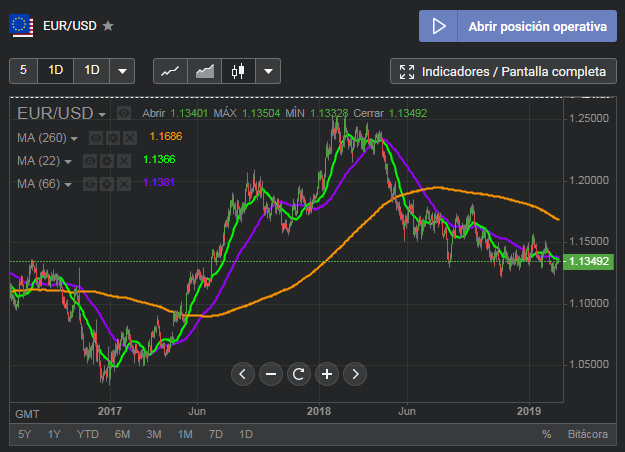Viewport: 625px width, 452px height.
Task: Remove the MA (260) indicator
Action: click(x=130, y=138)
